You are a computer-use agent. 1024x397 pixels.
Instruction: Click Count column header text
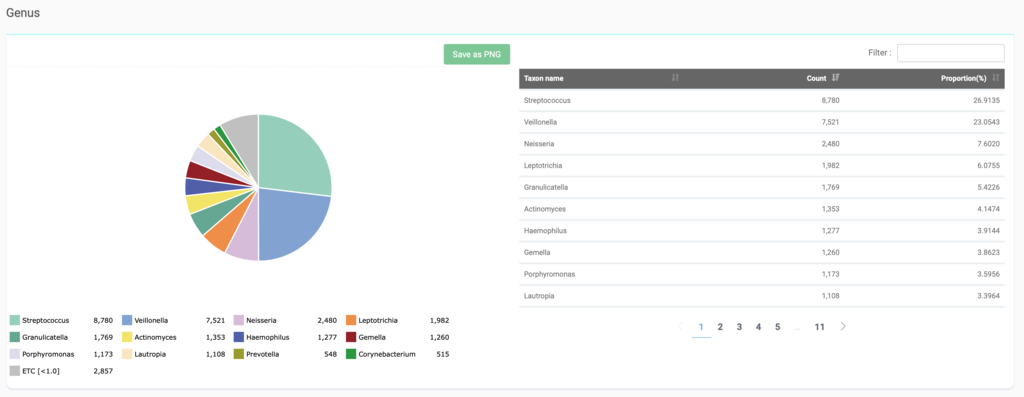[x=816, y=78]
